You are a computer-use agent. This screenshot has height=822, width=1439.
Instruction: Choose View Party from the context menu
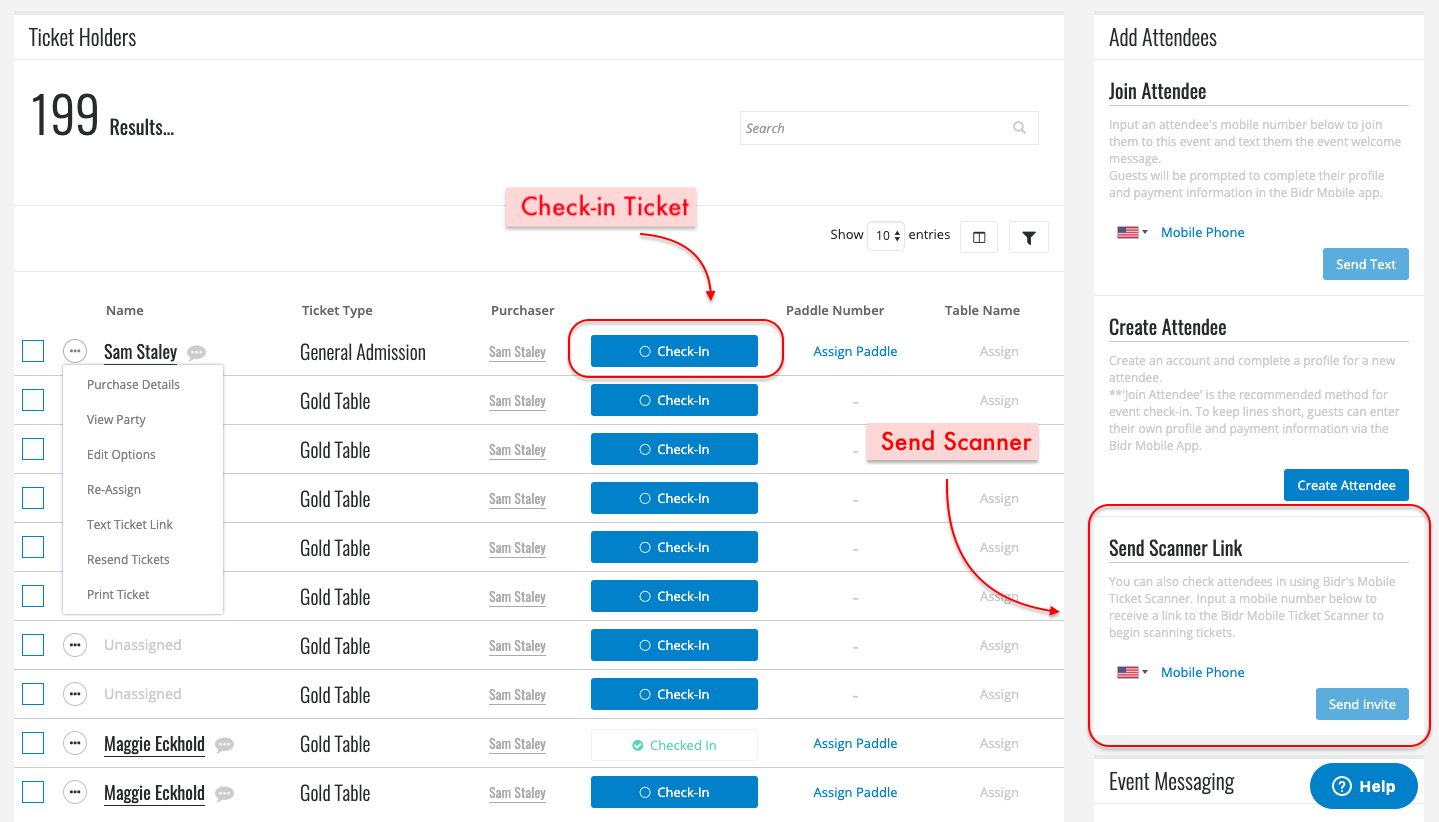tap(117, 420)
